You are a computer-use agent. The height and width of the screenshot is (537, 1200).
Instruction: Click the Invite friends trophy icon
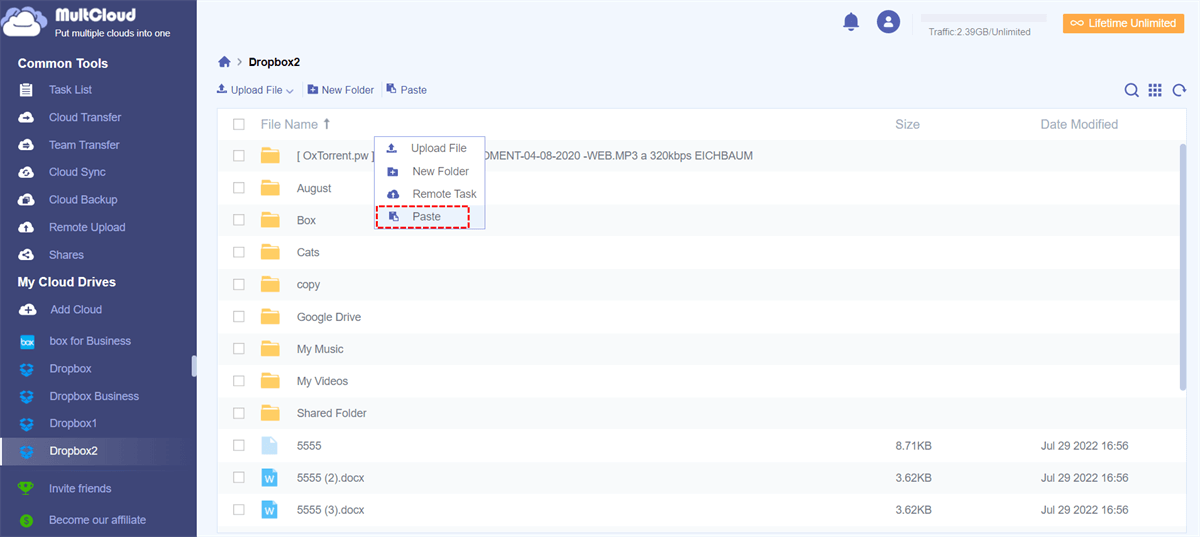(x=27, y=489)
